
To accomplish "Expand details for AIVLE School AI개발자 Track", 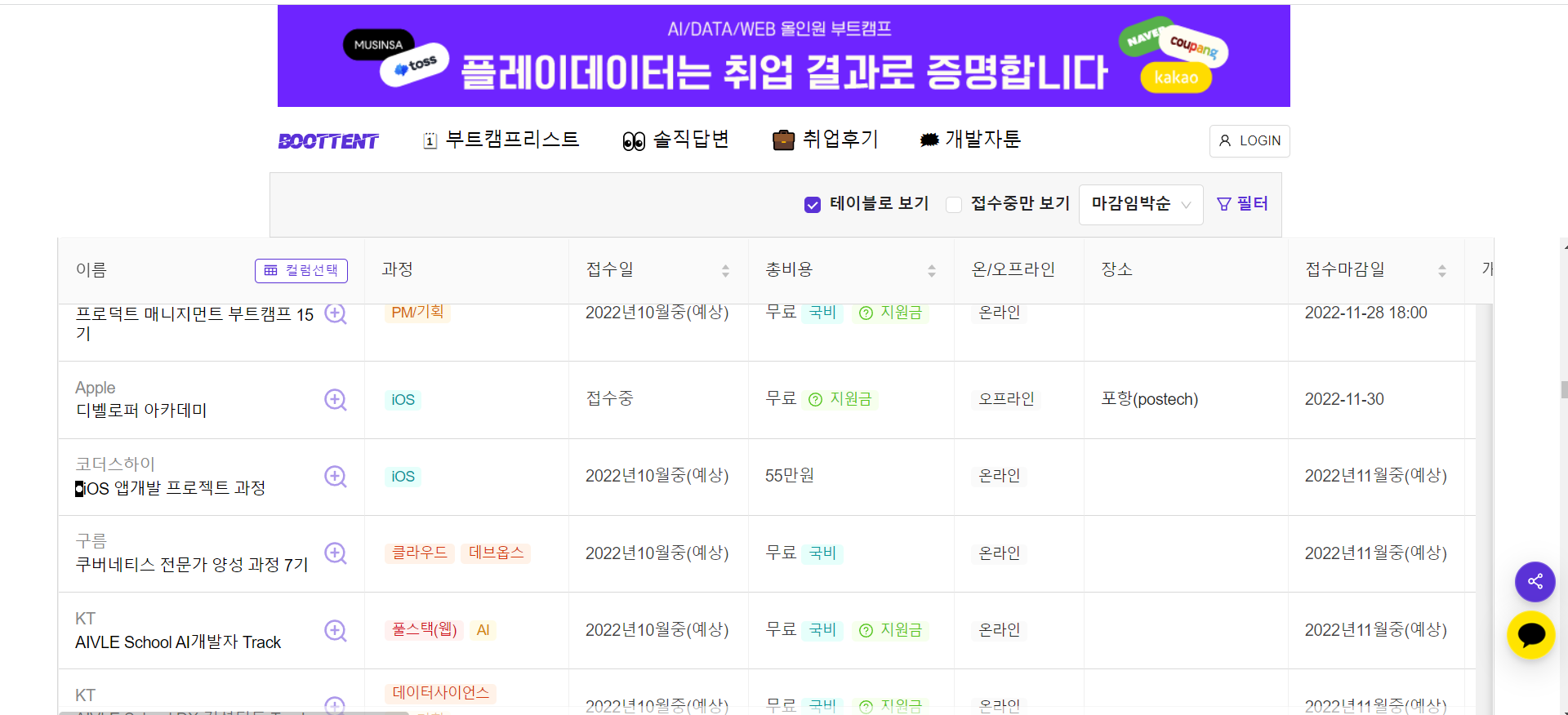I will click(336, 630).
